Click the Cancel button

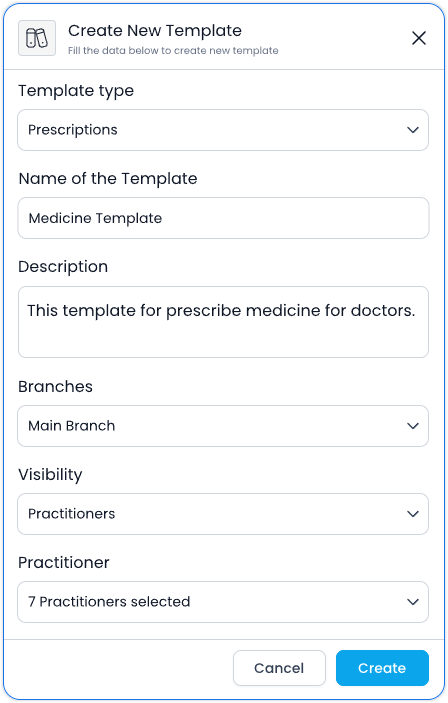click(x=279, y=668)
